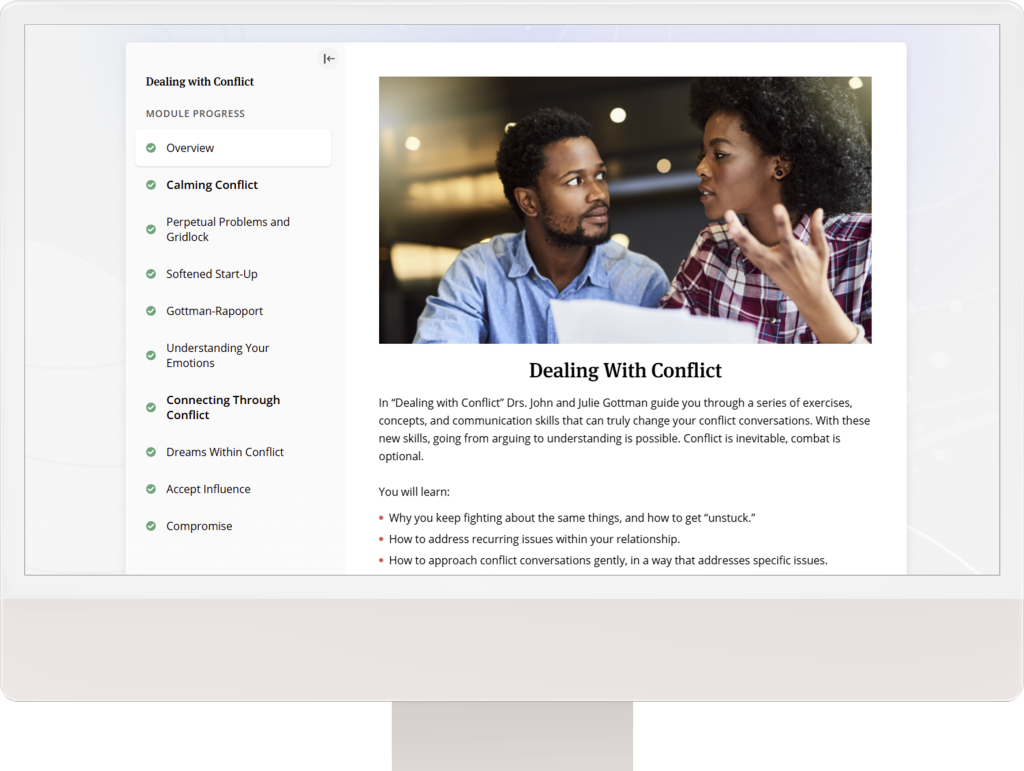Open Understanding Your Emotions lesson
This screenshot has height=771, width=1024.
pos(218,355)
